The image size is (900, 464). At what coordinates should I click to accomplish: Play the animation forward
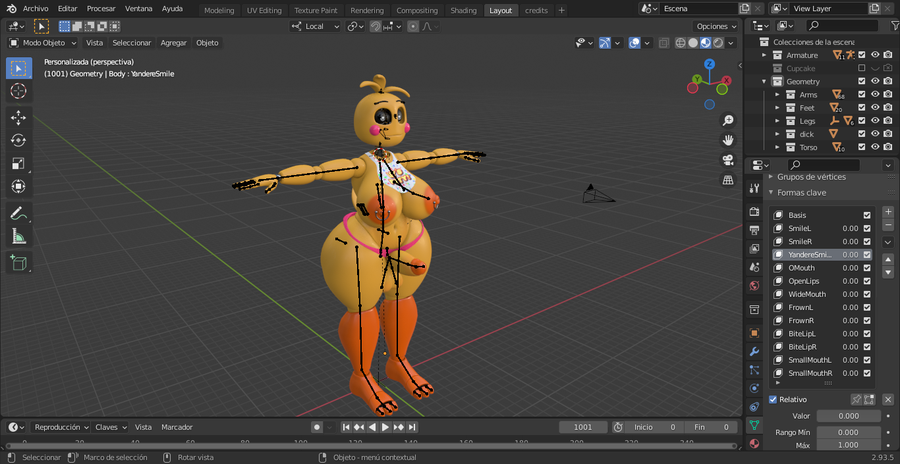click(x=386, y=427)
